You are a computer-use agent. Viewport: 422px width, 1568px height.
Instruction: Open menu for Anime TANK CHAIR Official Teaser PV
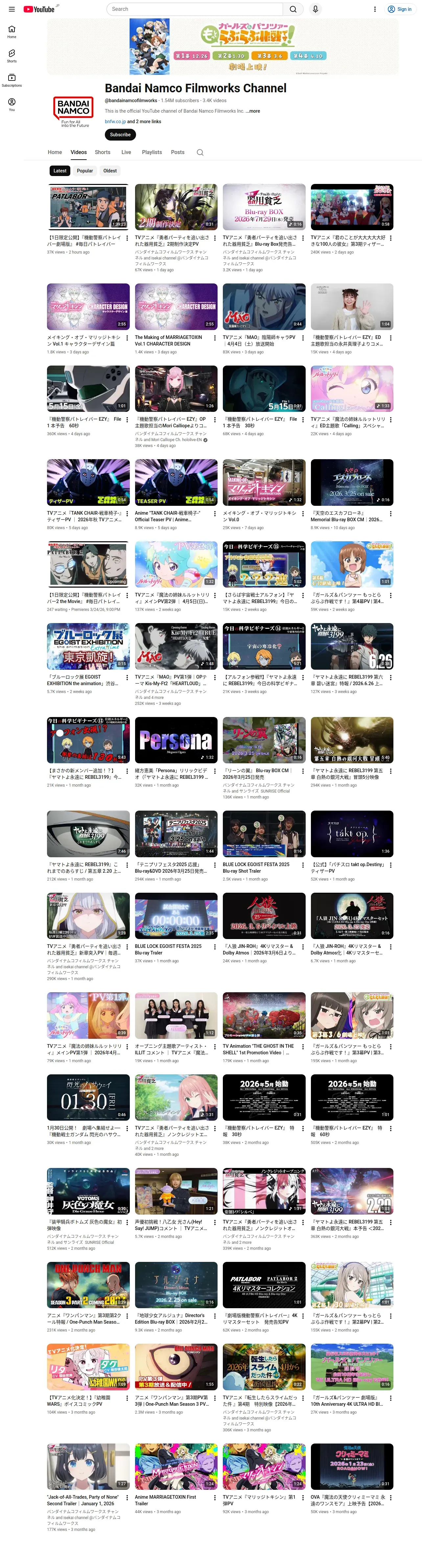[214, 513]
